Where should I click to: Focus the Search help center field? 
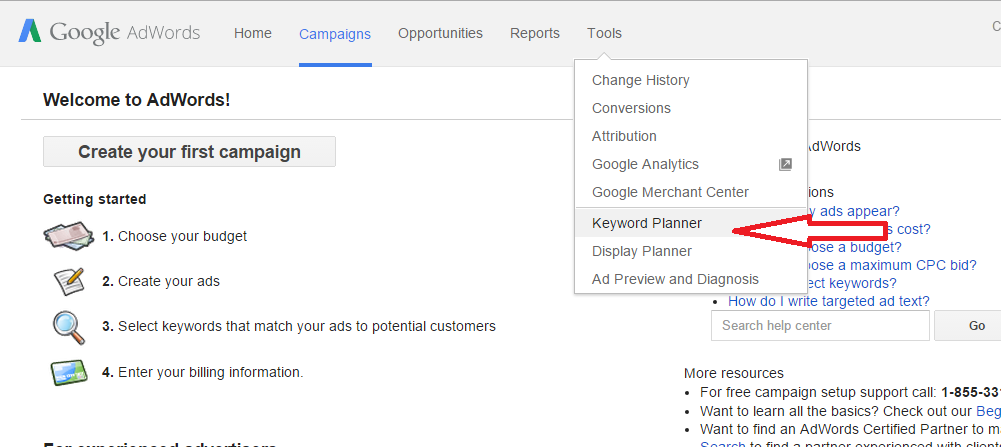coord(820,326)
